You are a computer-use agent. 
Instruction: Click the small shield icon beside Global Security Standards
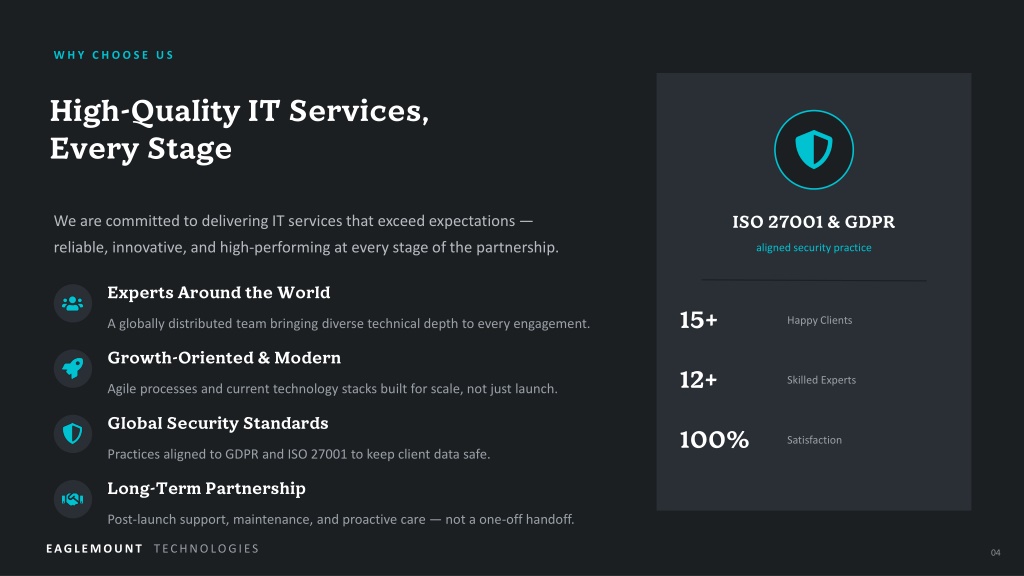tap(72, 434)
